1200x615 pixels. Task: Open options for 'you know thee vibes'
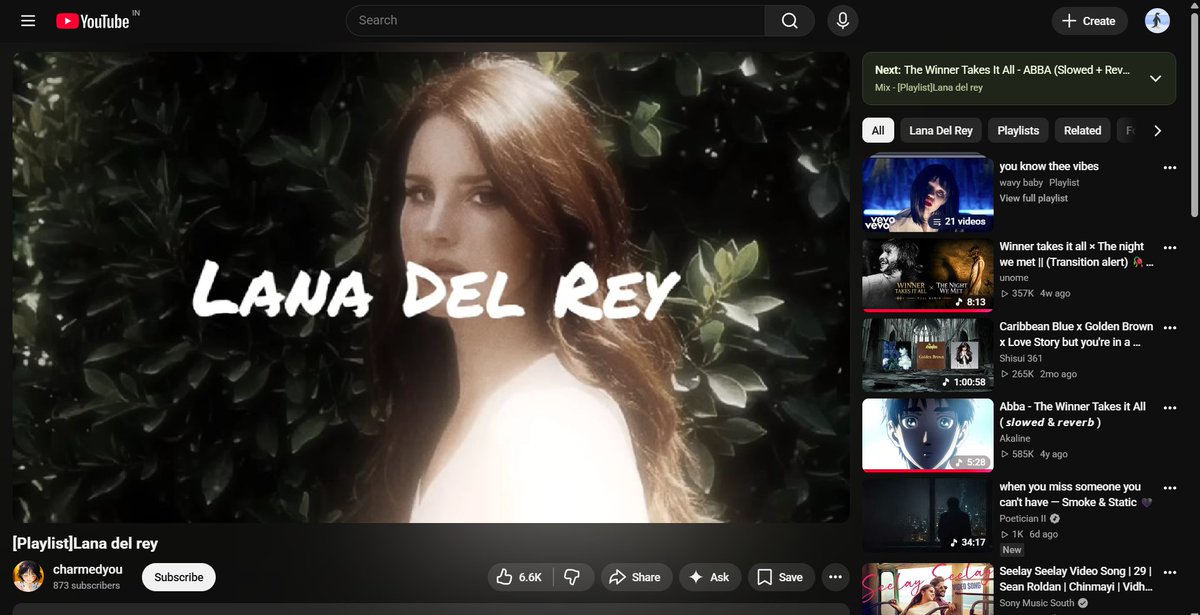[x=1170, y=168]
